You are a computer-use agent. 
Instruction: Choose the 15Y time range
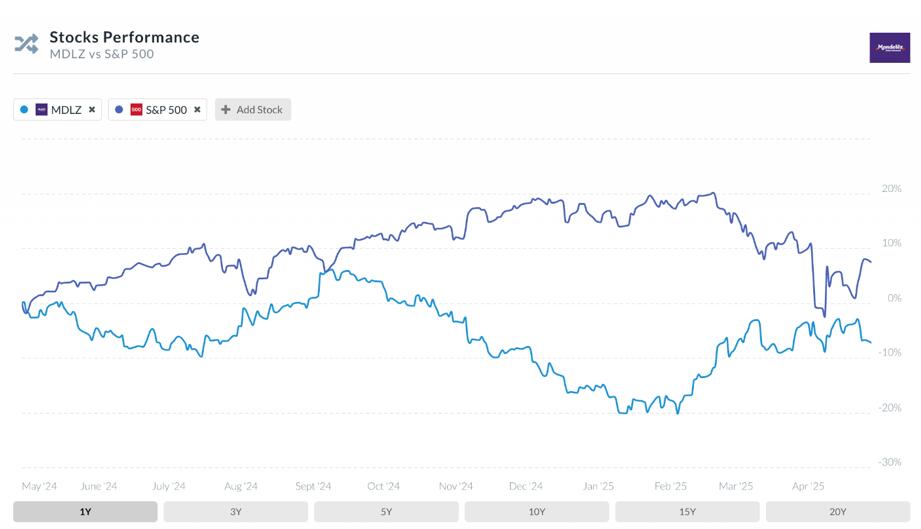pos(687,512)
